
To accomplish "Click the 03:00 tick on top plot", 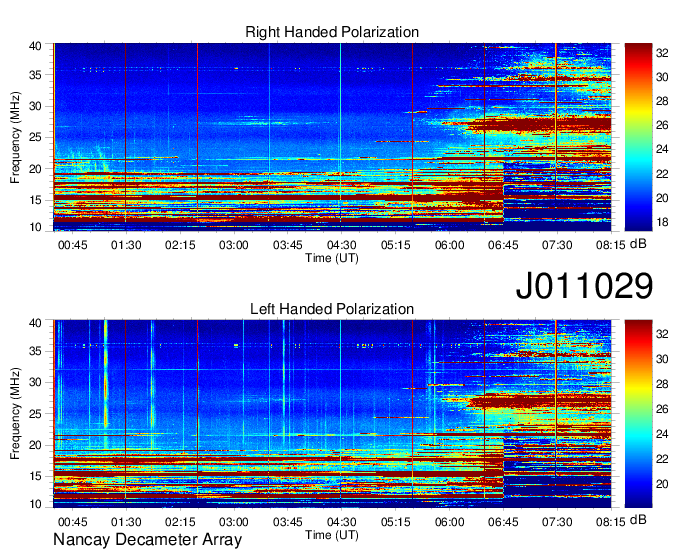I will pos(234,245).
